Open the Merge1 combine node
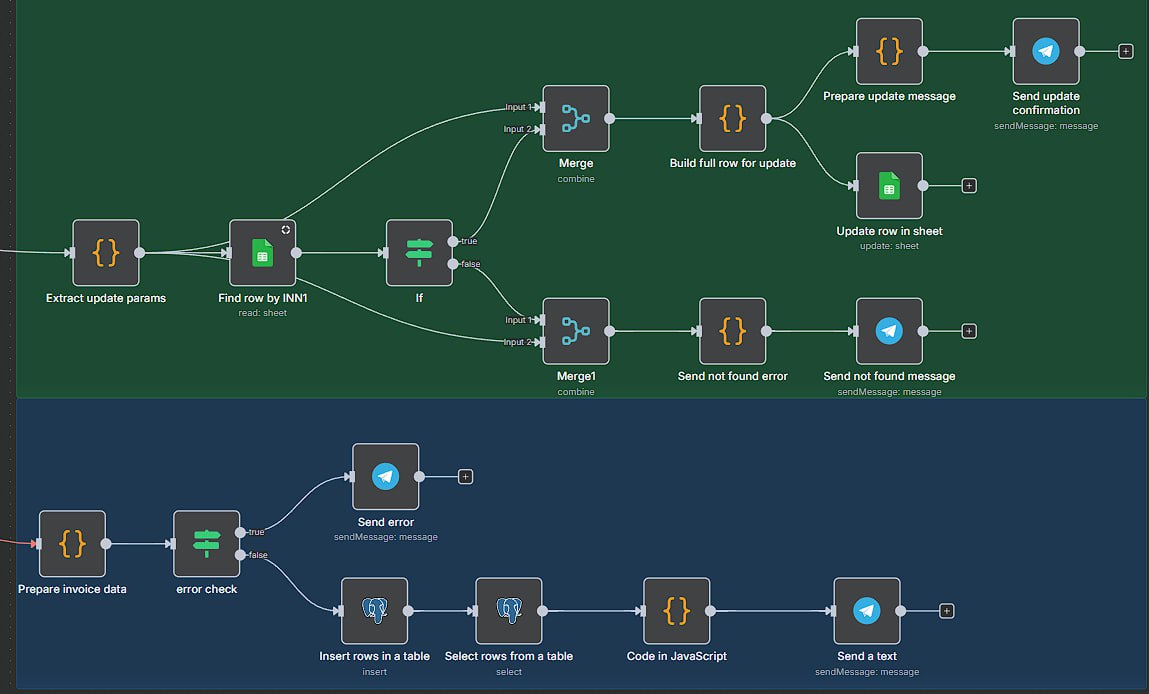 click(x=576, y=331)
